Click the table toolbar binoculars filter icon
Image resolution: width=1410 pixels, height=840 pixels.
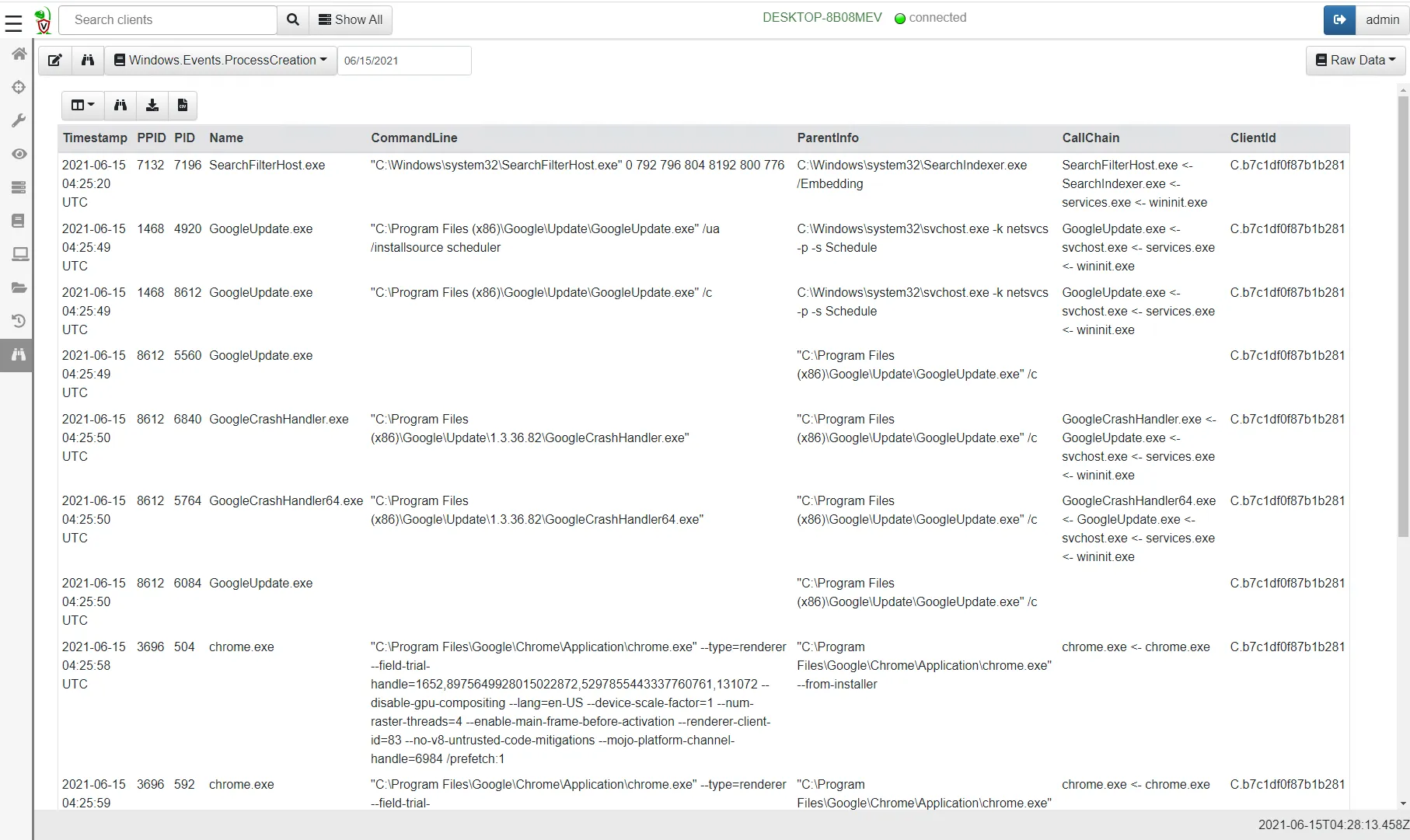click(120, 106)
